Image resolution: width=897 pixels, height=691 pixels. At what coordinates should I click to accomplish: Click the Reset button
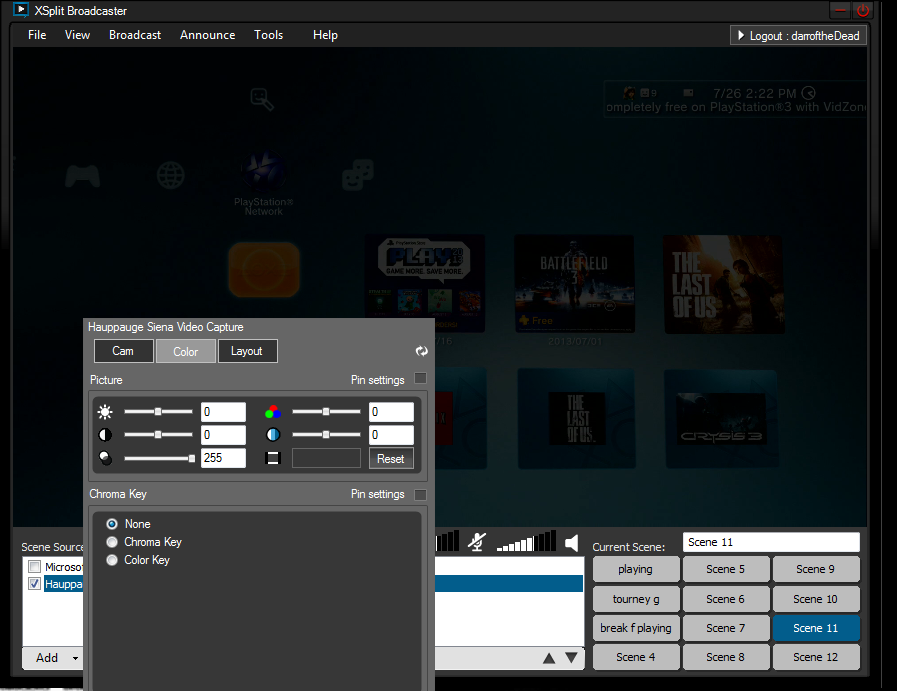click(391, 459)
